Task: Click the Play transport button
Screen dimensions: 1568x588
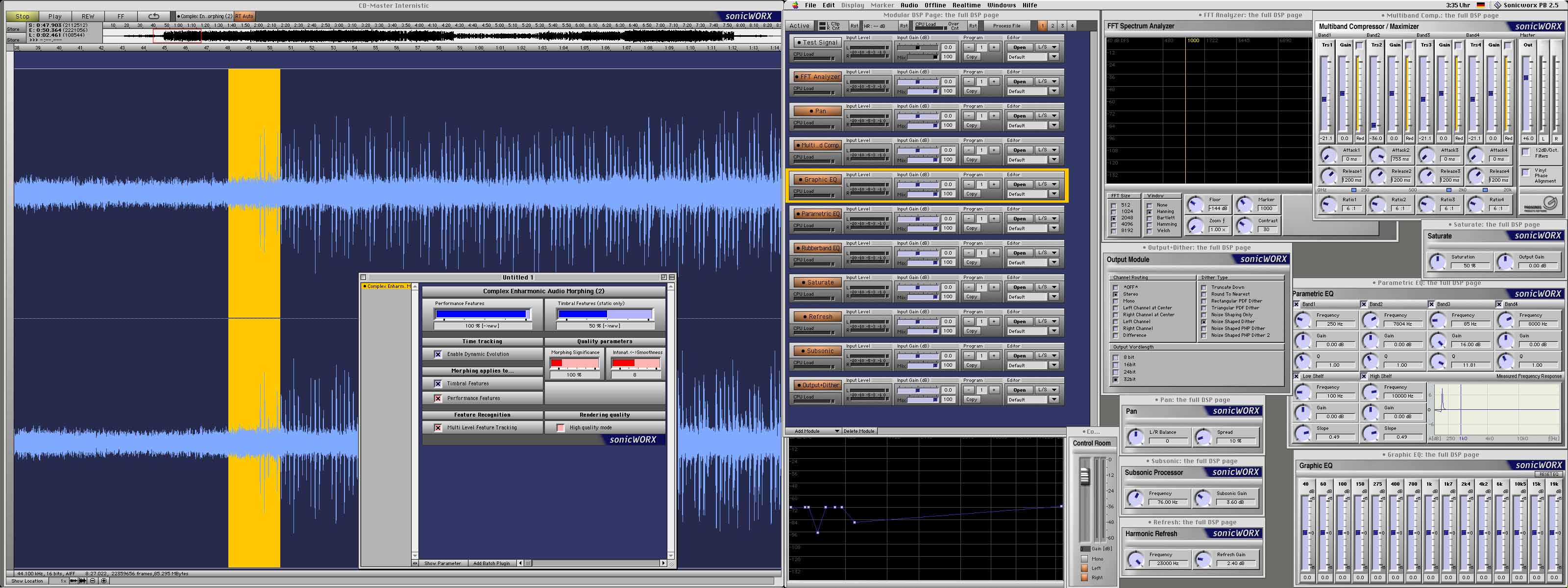Action: point(55,17)
